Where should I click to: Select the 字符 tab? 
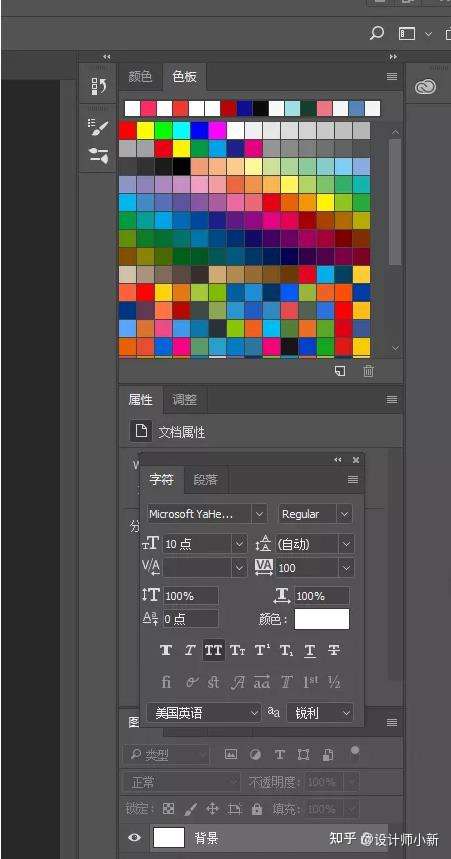pyautogui.click(x=161, y=480)
